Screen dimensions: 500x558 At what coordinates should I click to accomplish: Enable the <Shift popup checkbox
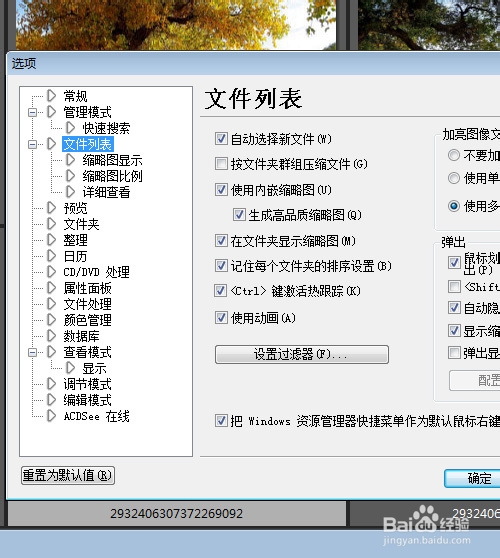pos(454,286)
